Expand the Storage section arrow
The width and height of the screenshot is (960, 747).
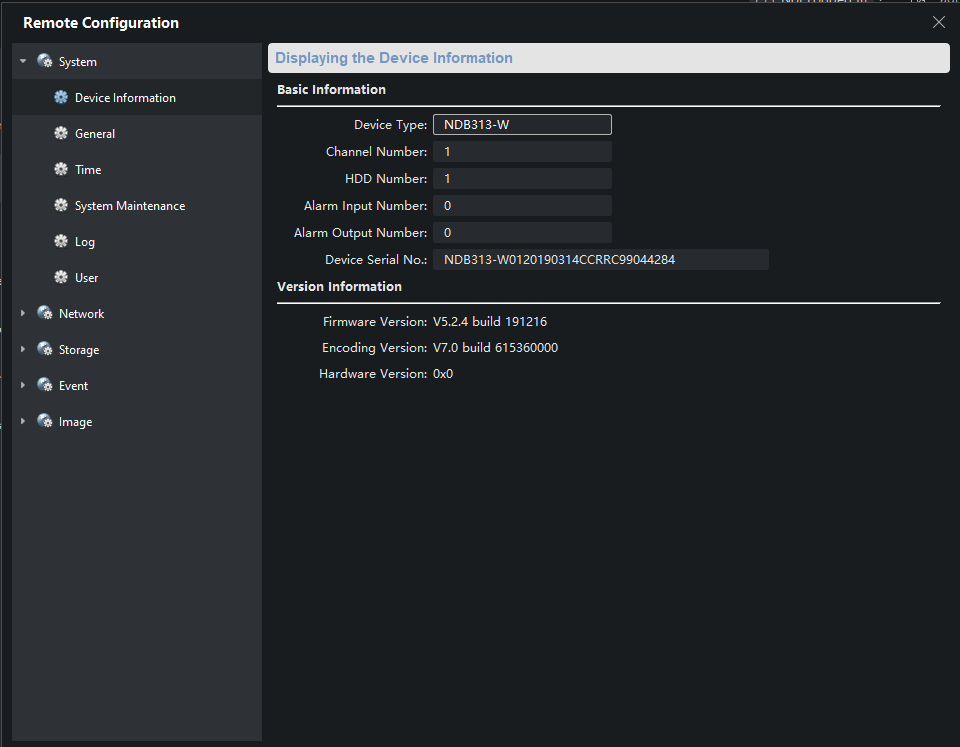pyautogui.click(x=23, y=350)
